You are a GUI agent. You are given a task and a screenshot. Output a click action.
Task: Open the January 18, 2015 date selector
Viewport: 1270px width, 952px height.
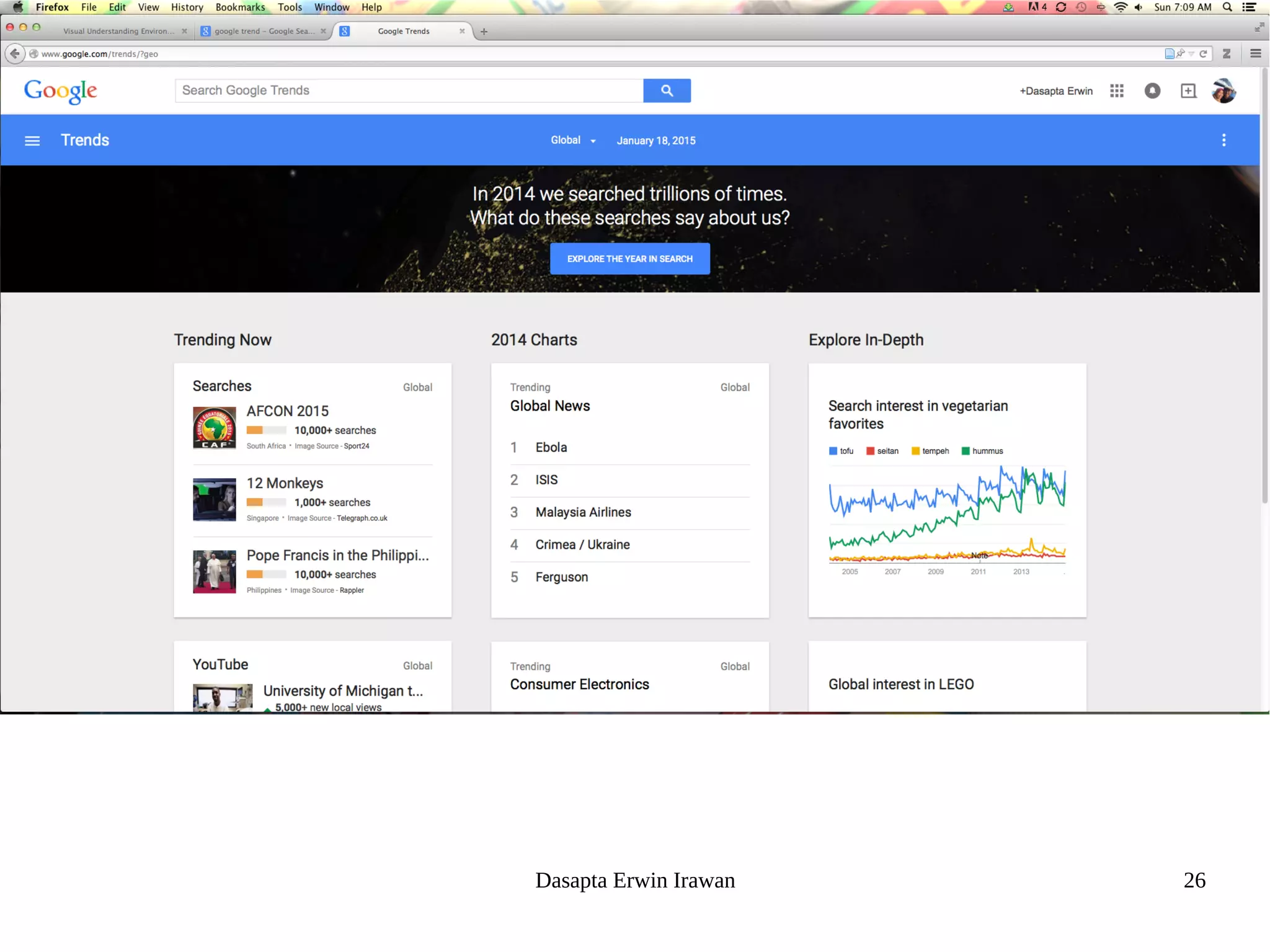[x=655, y=141]
